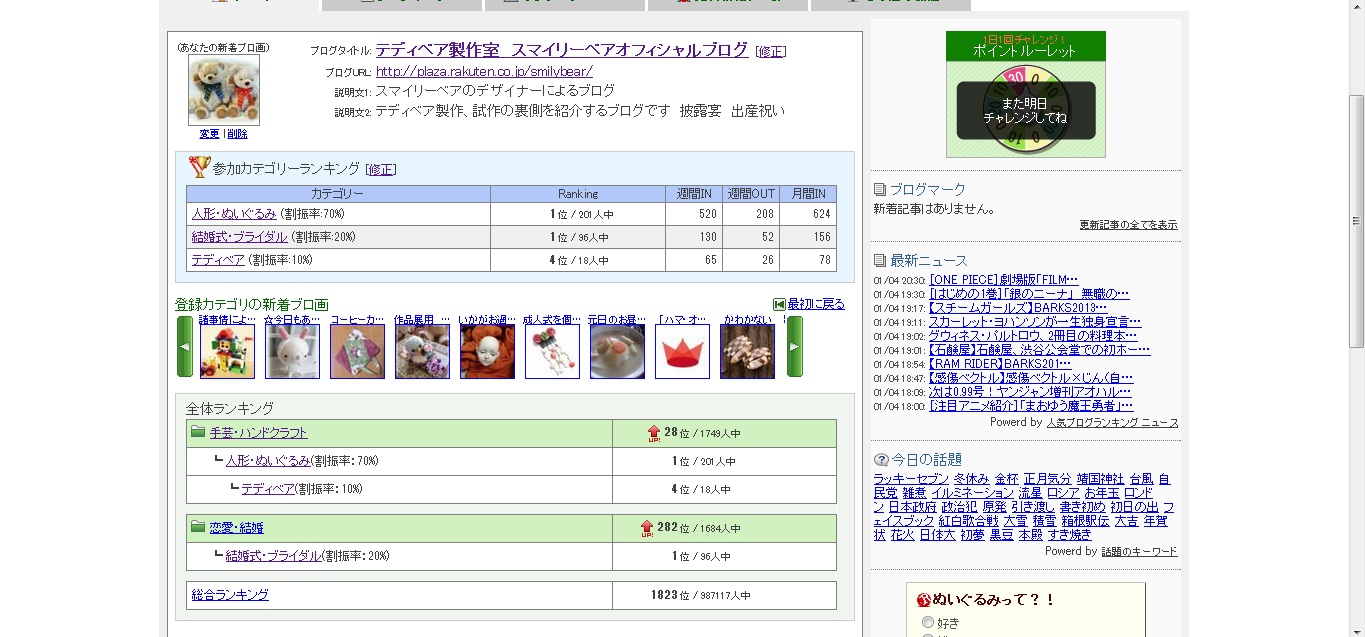Click the 最初に戻る link
Screen dimensions: 1365x637
tap(816, 304)
